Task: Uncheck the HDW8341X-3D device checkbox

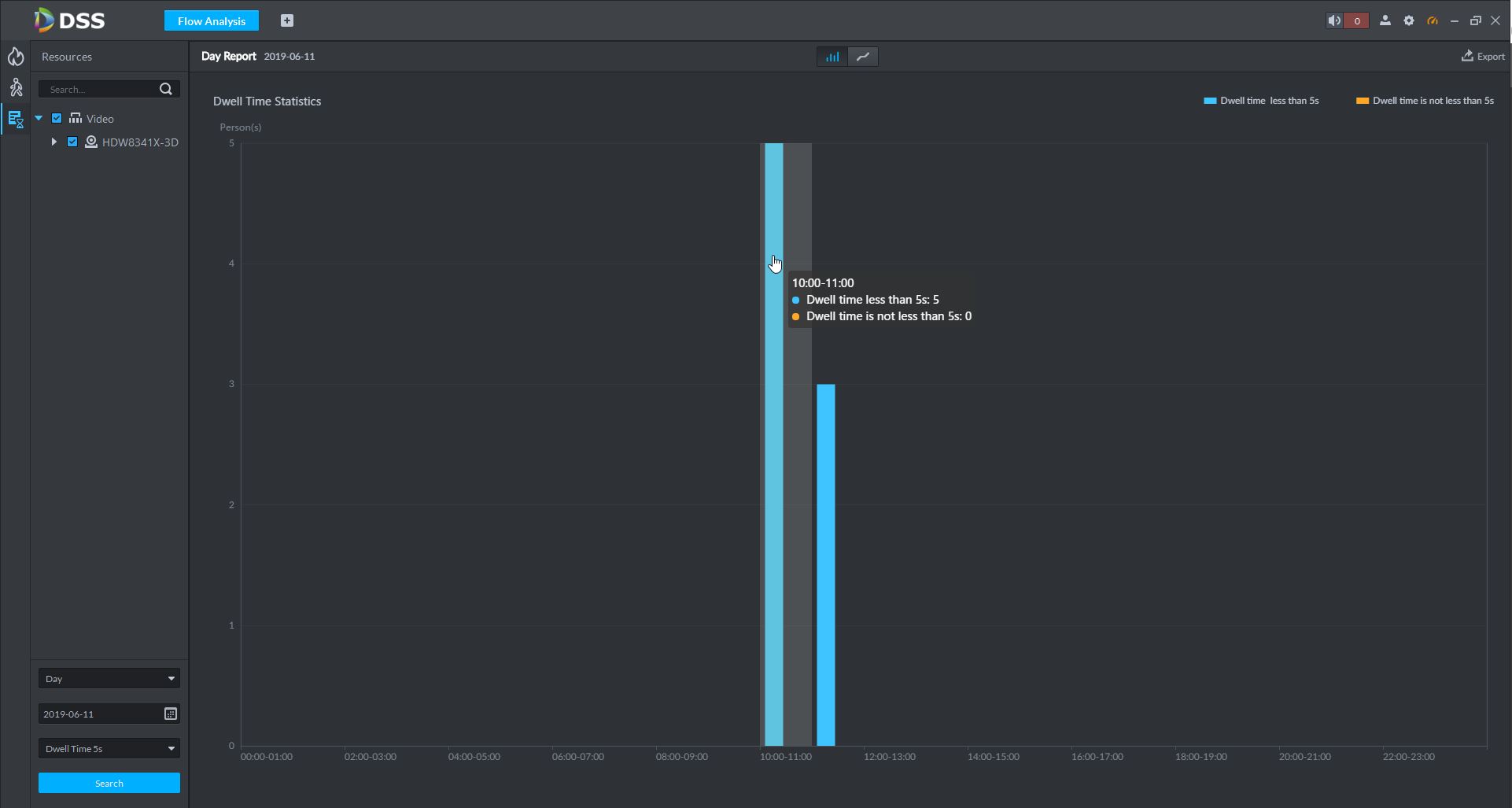Action: (x=72, y=142)
